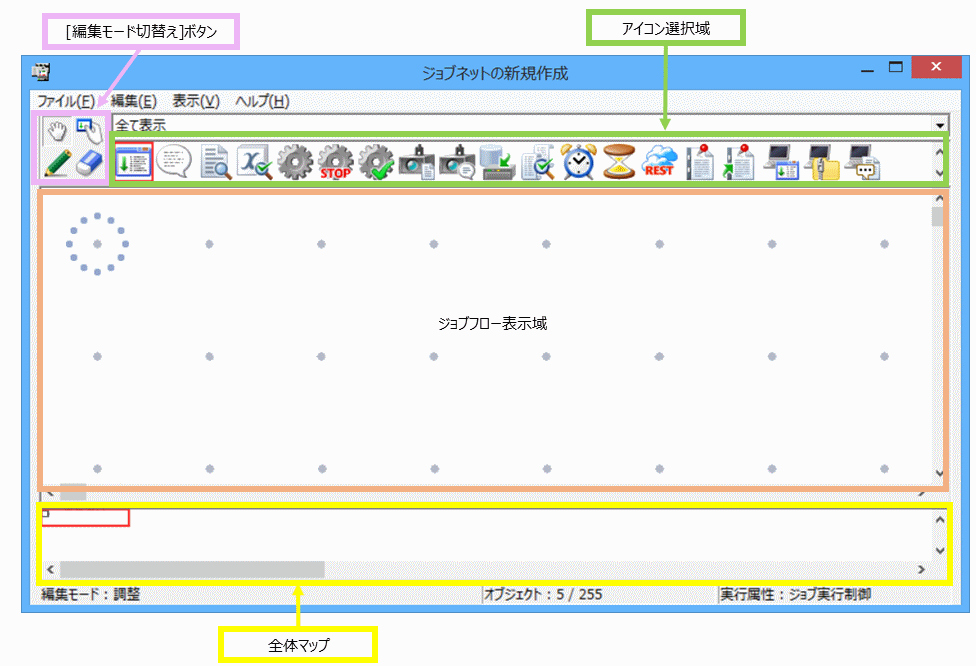Pick the cloud REST icon
The image size is (976, 666).
pos(659,162)
